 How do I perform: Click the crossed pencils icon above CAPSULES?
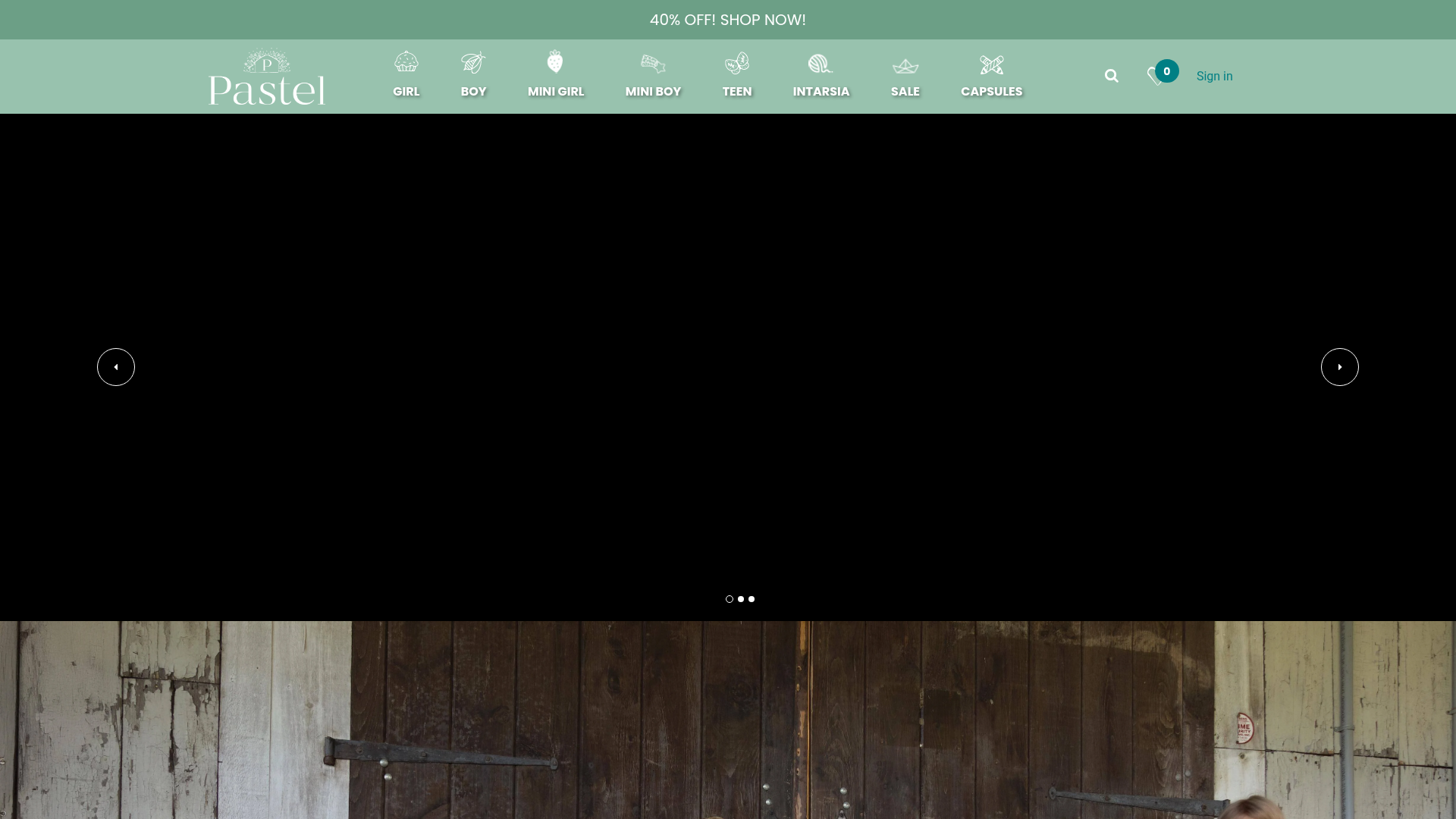pos(991,64)
